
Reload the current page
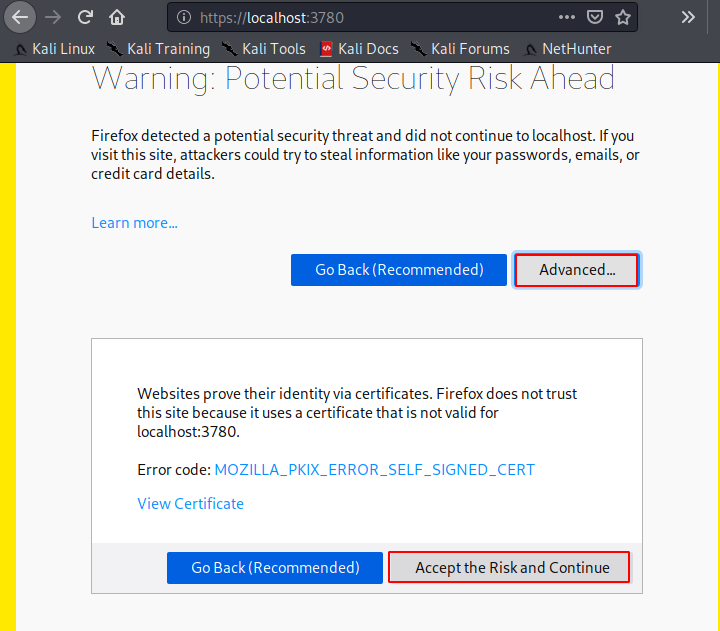85,17
